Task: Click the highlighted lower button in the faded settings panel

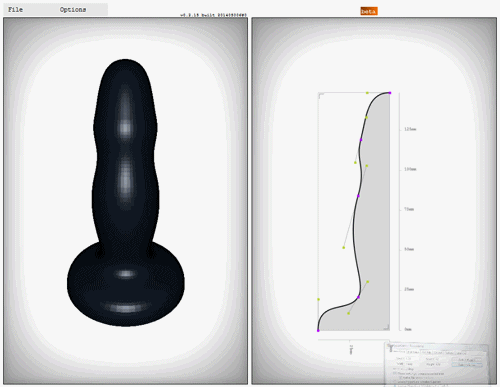Action: [x=467, y=365]
